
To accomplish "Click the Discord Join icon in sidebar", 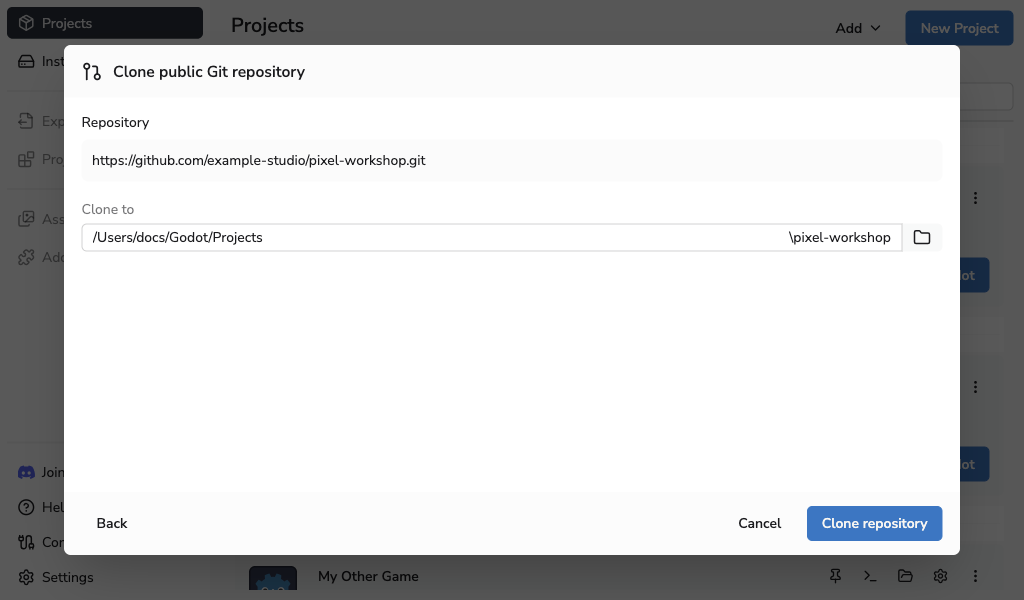I will [x=26, y=472].
